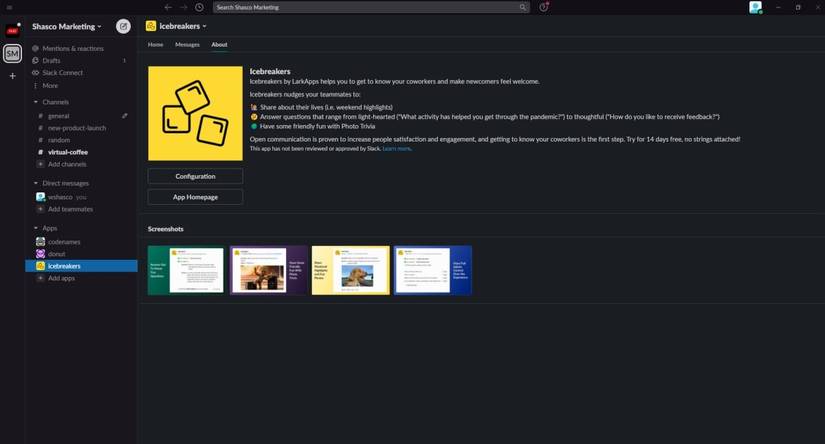
Task: Open the donut app
Action: click(56, 254)
